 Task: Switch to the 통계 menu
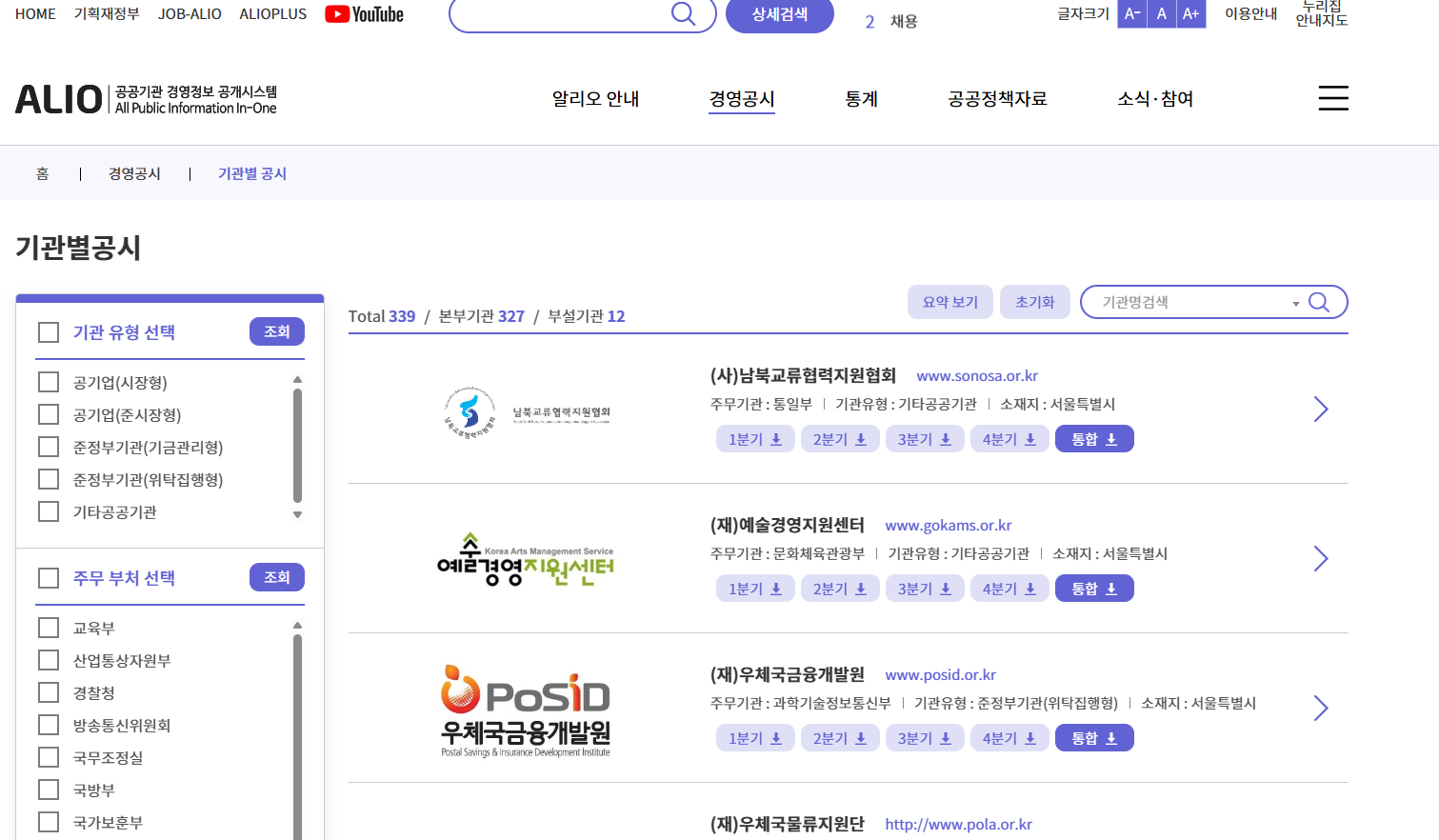coord(861,98)
